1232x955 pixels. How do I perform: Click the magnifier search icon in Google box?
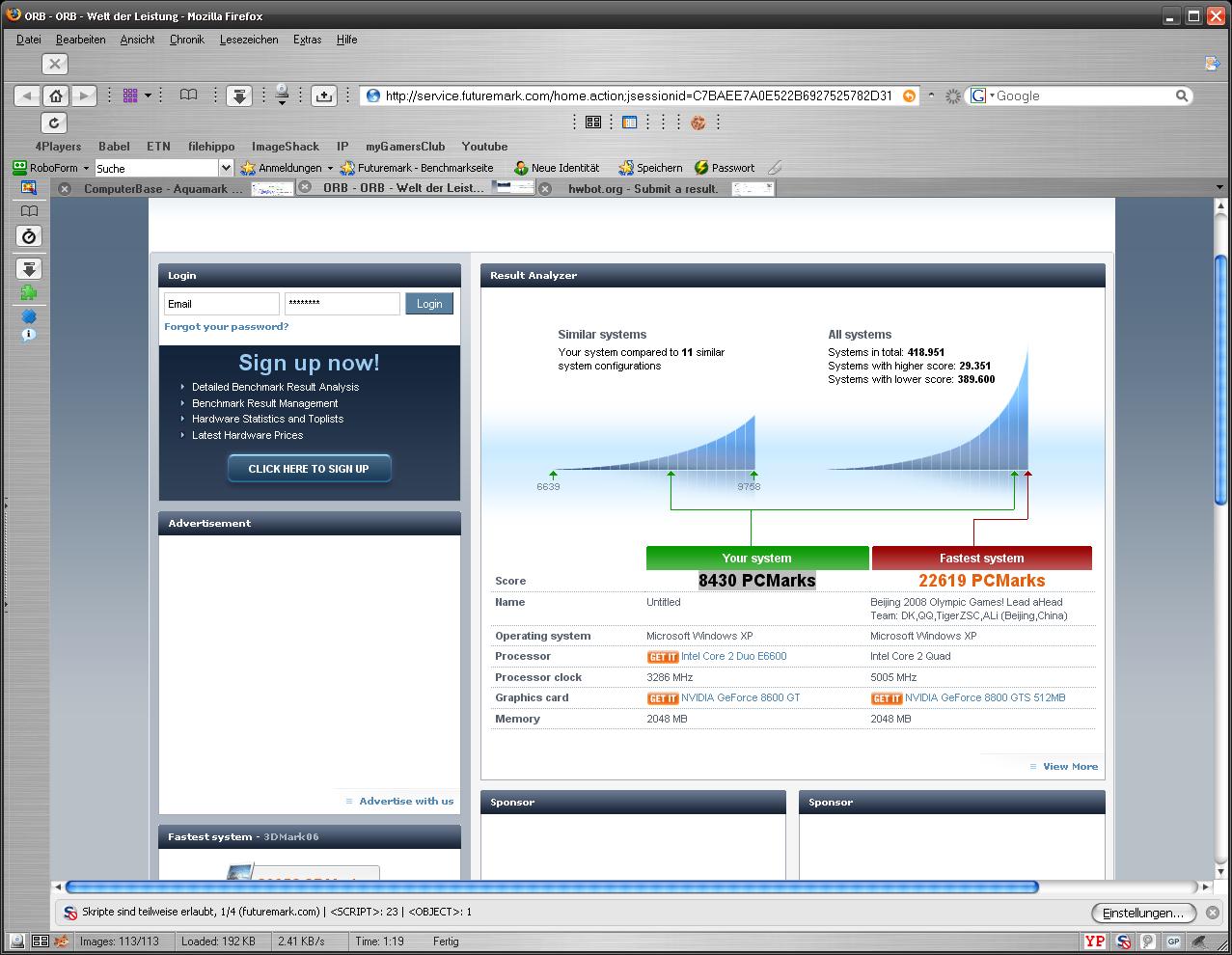tap(1181, 95)
